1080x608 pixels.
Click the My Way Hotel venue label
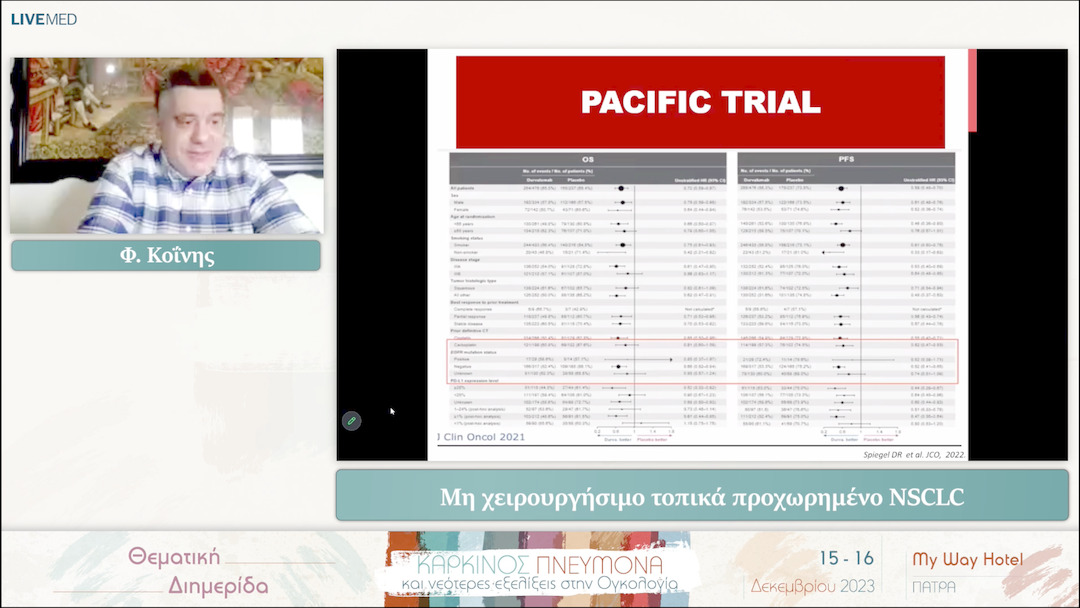(965, 560)
